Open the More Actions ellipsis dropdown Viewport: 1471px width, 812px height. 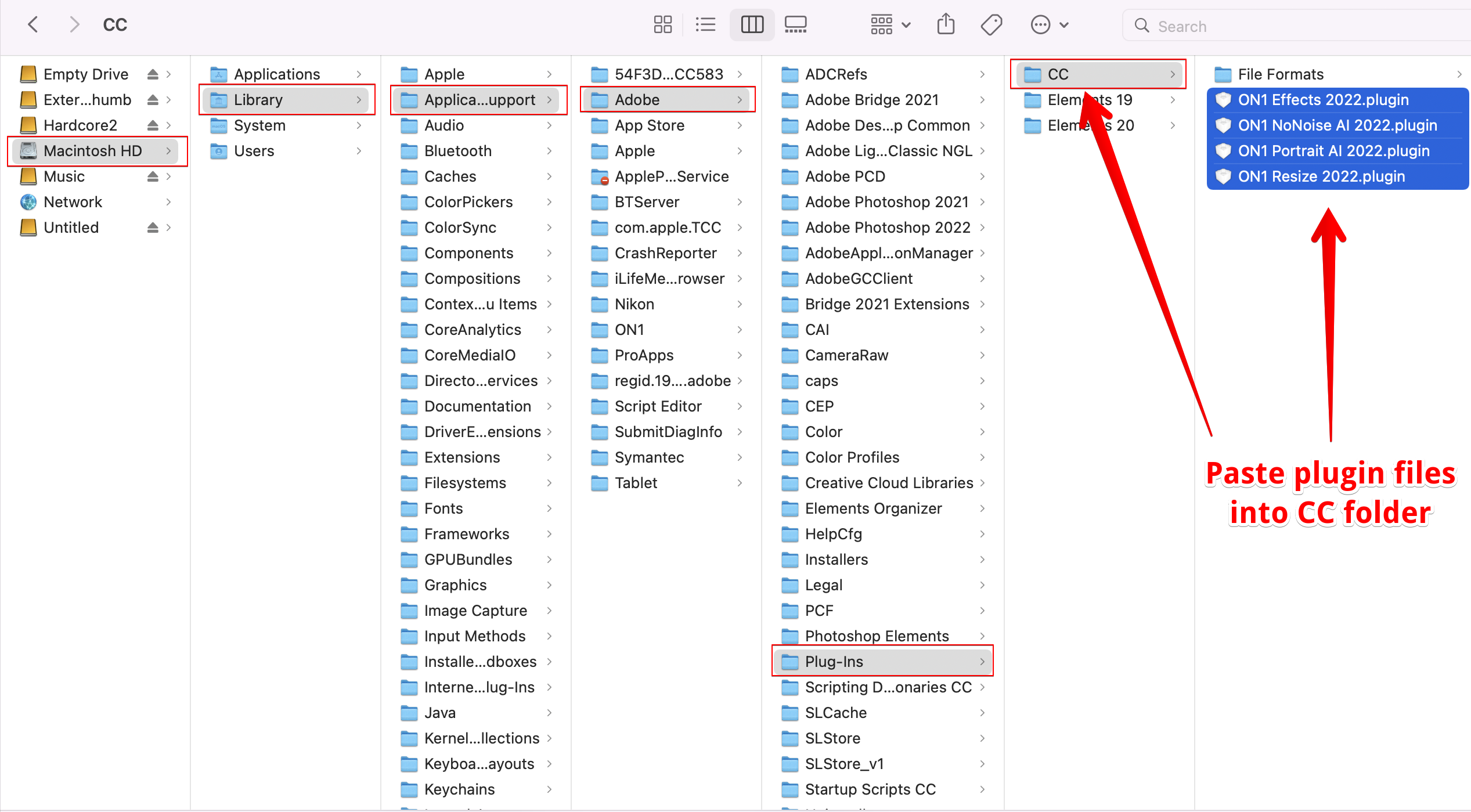1049,25
